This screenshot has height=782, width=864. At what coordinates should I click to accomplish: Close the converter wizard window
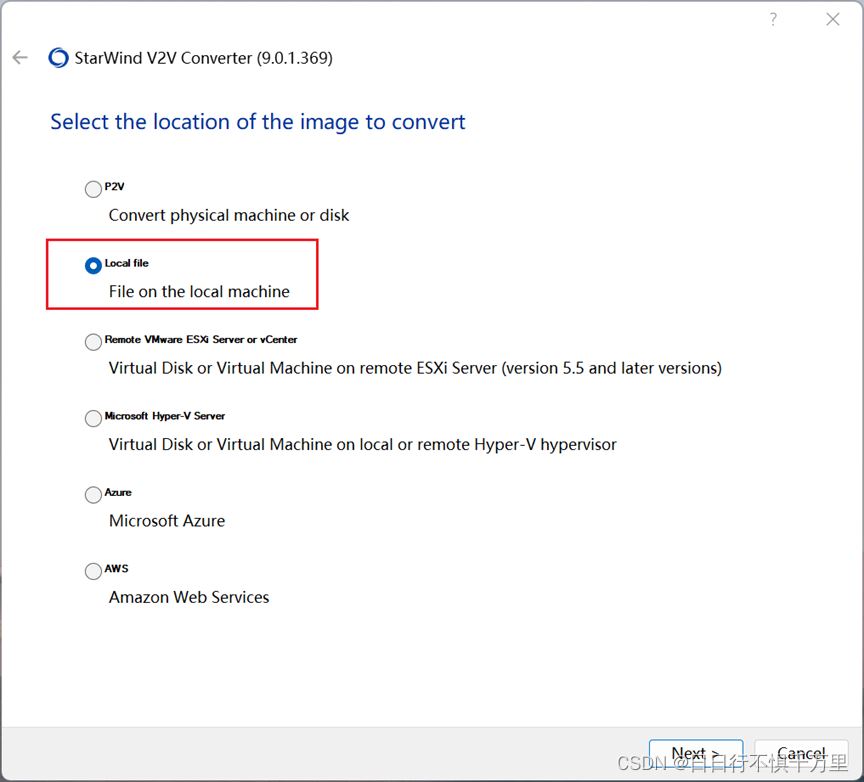click(832, 20)
